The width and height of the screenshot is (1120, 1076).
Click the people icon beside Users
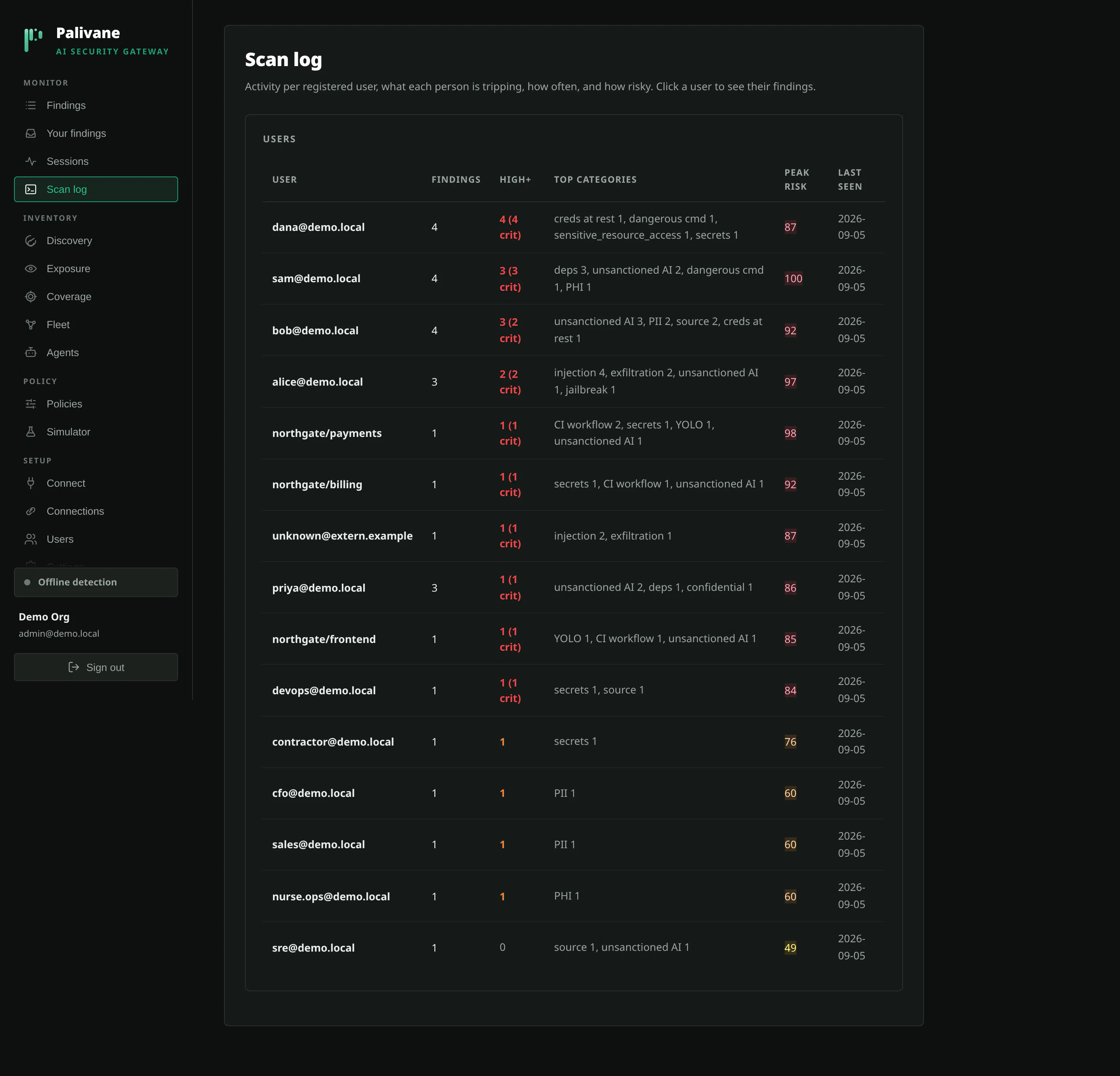(31, 540)
